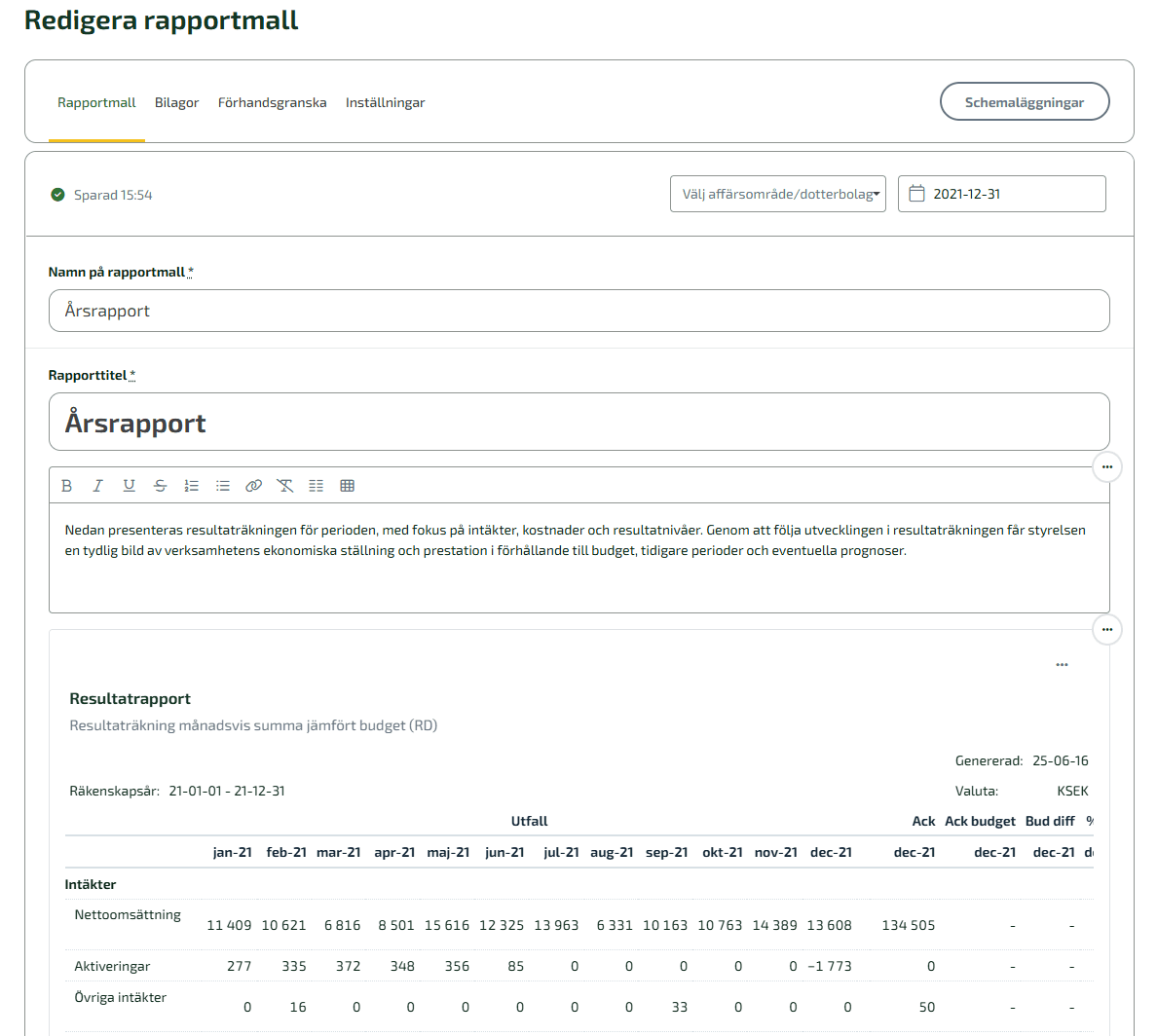Click the Nettoomsättning total 134 505
Viewport: 1157px width, 1036px height.
(x=909, y=925)
